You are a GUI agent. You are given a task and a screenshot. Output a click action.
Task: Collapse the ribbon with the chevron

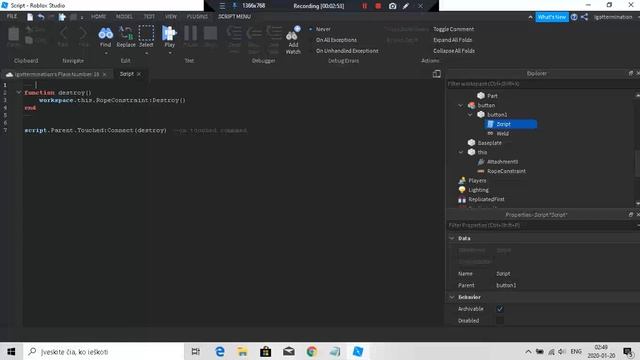tap(530, 17)
